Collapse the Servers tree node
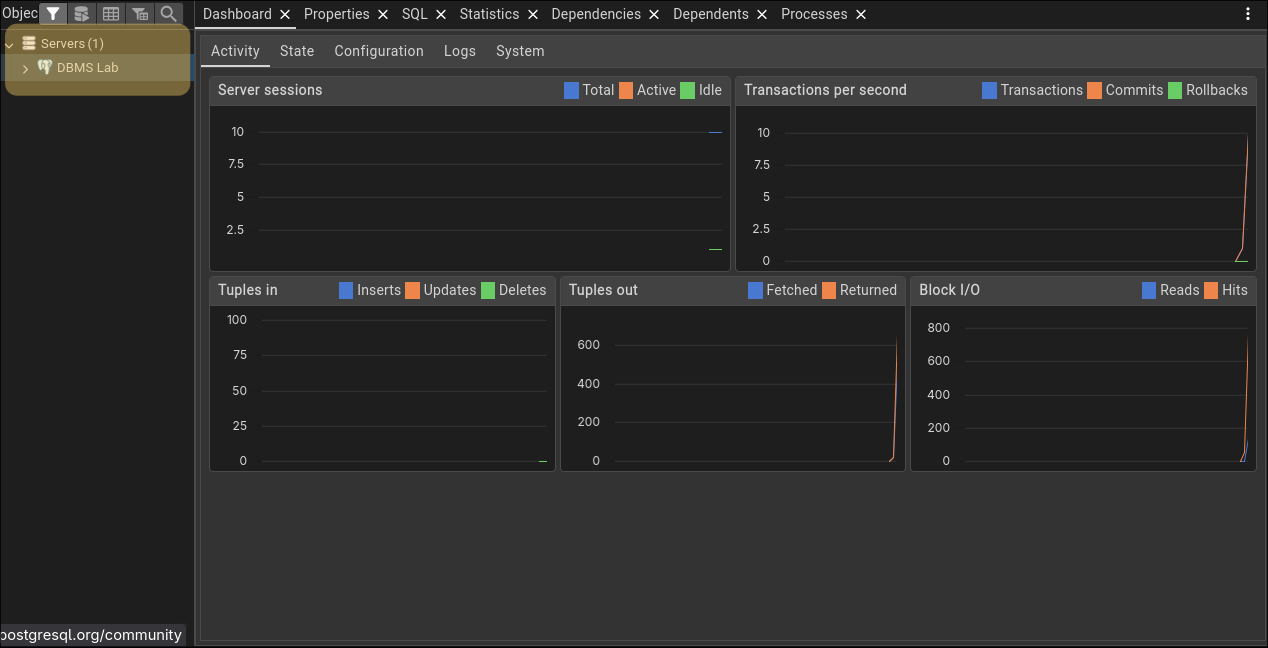Viewport: 1268px width, 648px height. click(x=9, y=45)
